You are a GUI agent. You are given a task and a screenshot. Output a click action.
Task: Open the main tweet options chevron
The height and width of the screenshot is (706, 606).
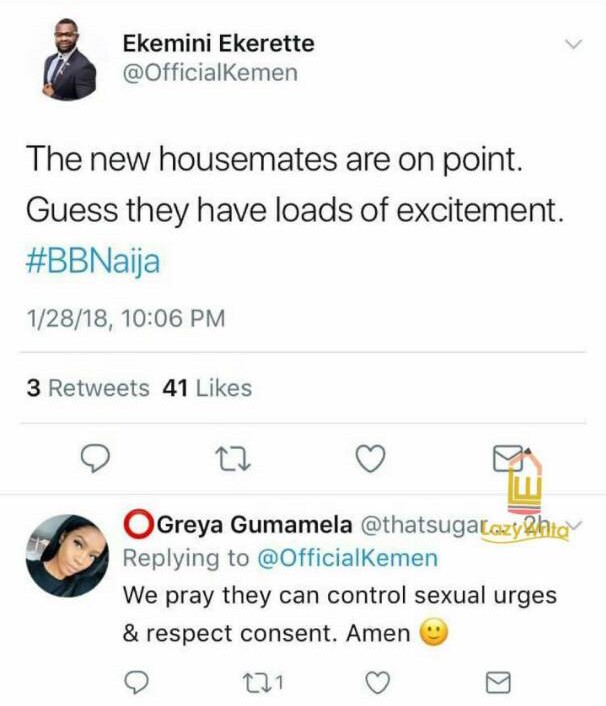click(574, 44)
